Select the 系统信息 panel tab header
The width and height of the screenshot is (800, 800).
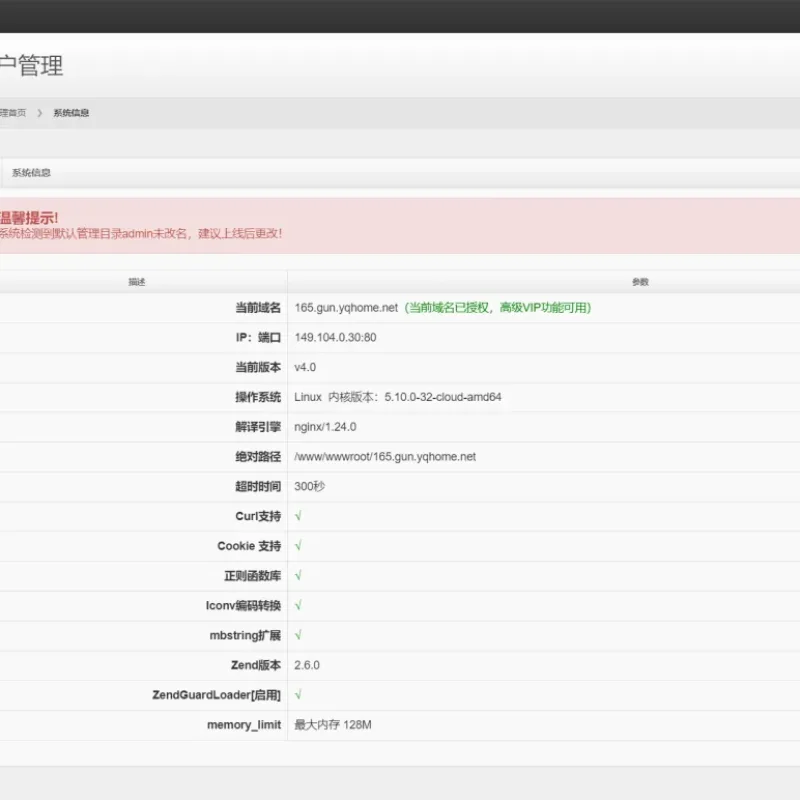[x=31, y=172]
